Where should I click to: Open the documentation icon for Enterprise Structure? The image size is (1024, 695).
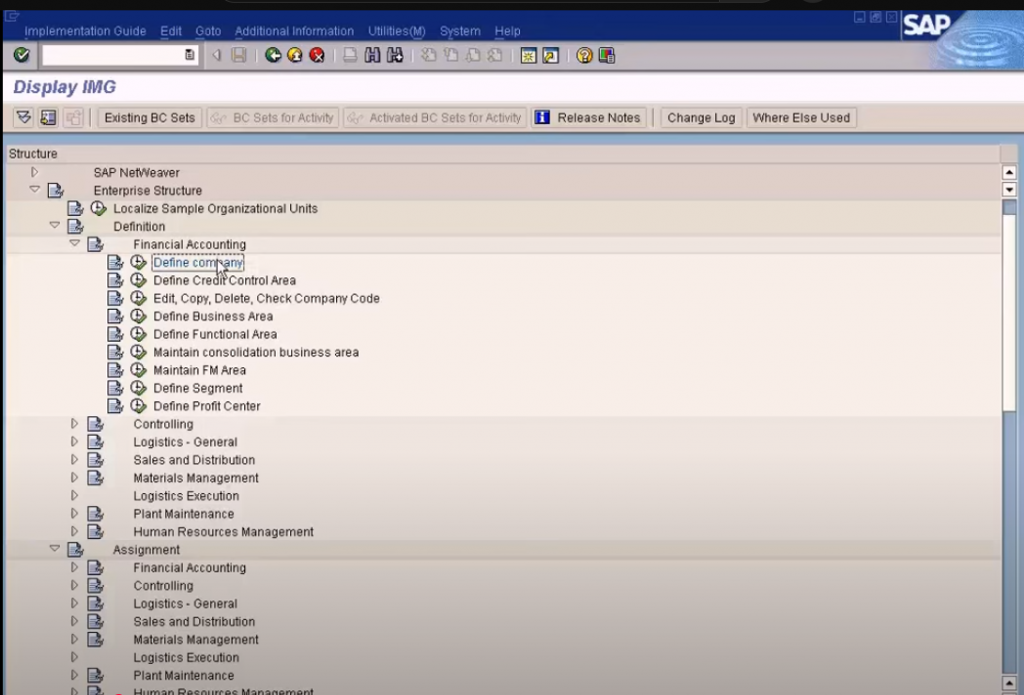coord(56,190)
